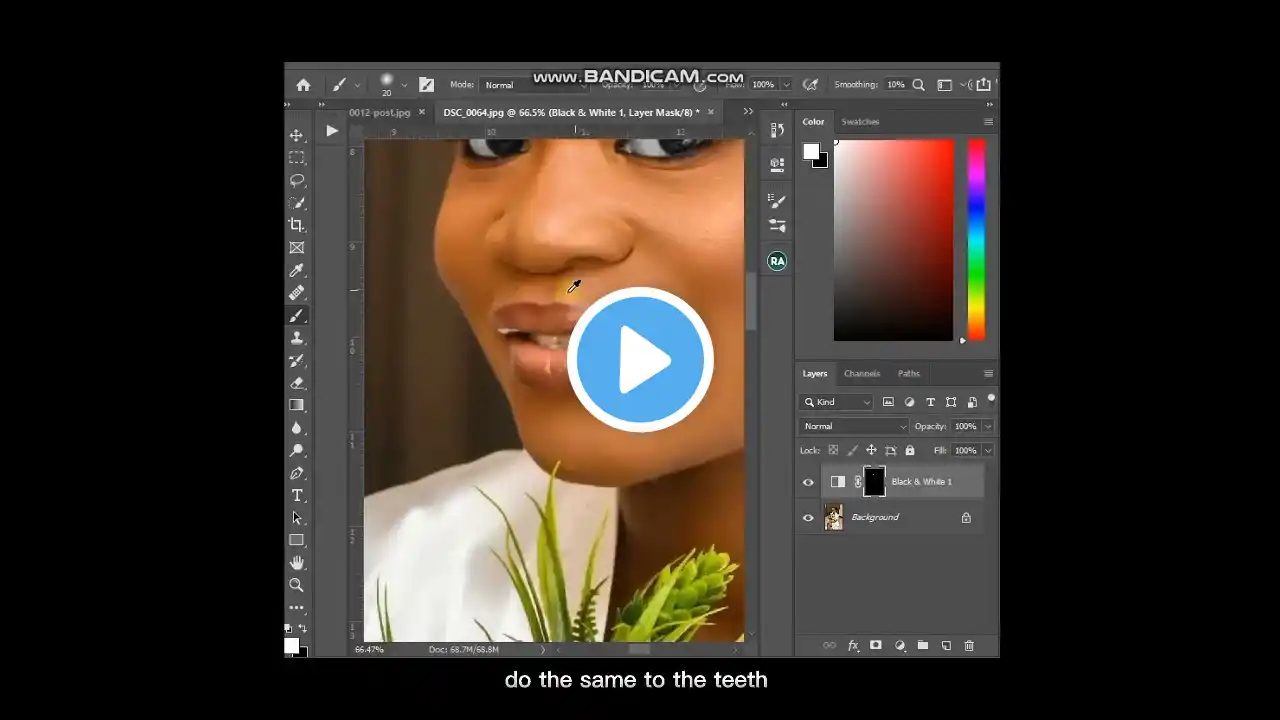Image resolution: width=1280 pixels, height=720 pixels.
Task: Select the Black & White 1 layer mask thumbnail
Action: click(874, 482)
